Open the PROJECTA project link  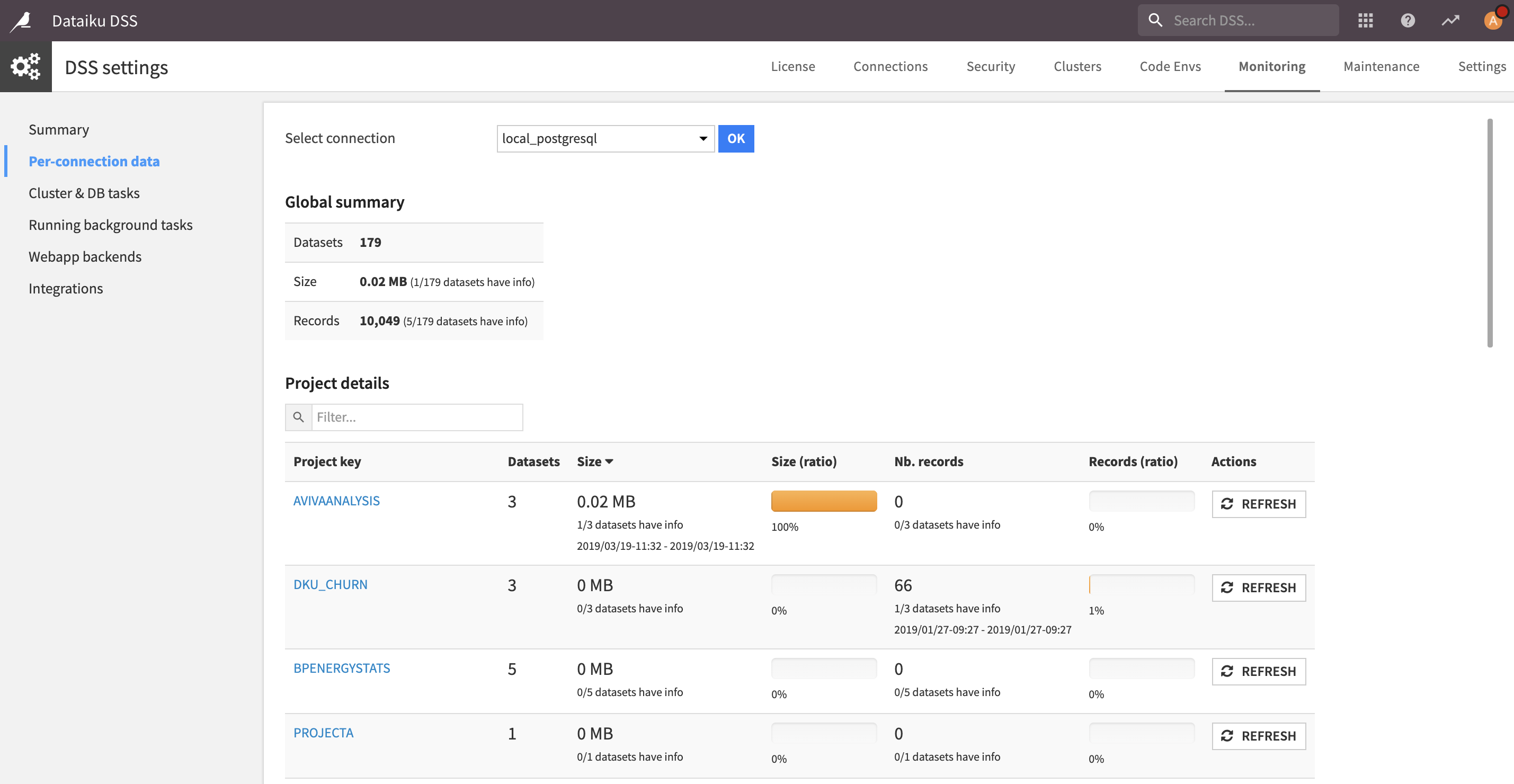(x=323, y=733)
